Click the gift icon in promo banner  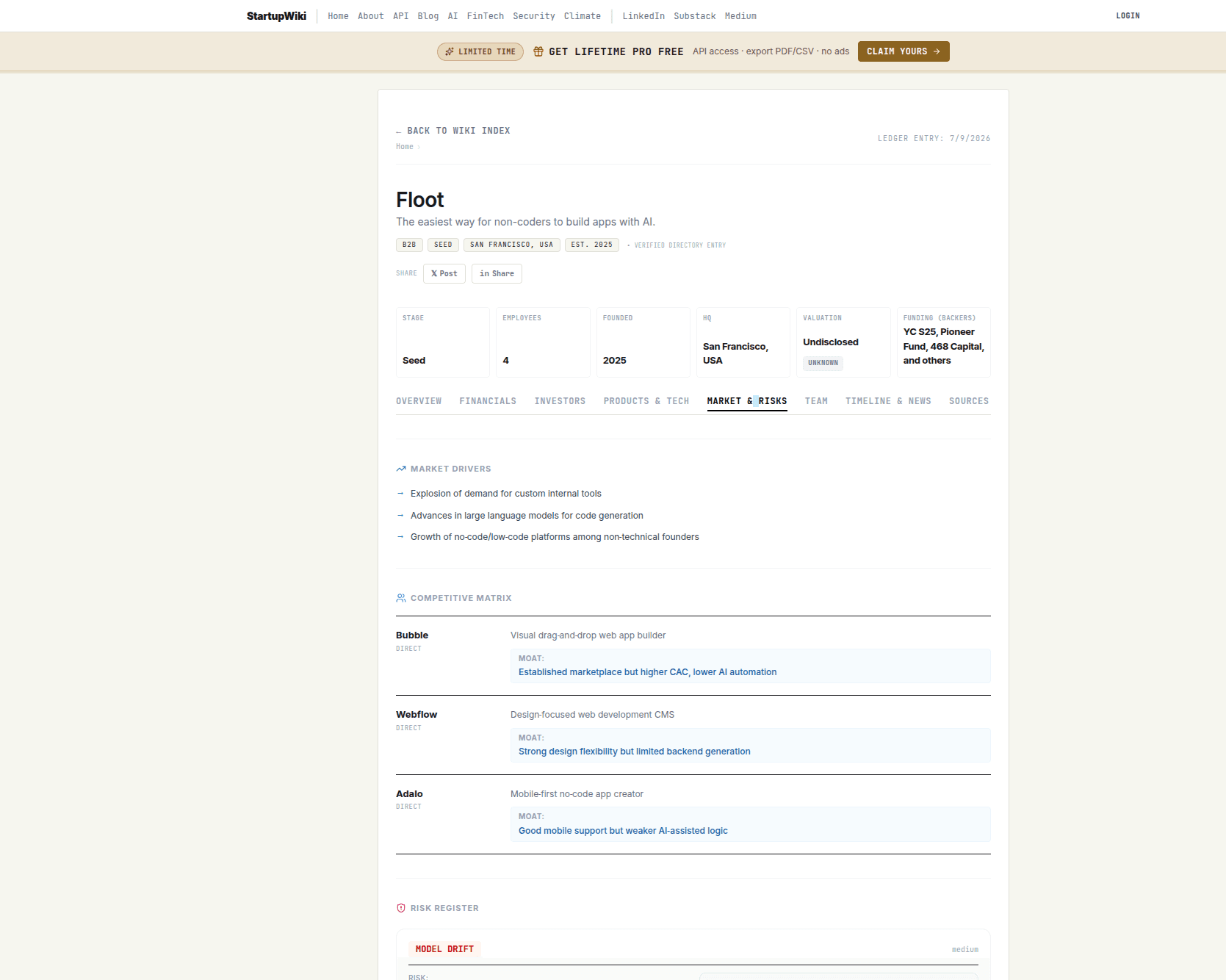538,51
